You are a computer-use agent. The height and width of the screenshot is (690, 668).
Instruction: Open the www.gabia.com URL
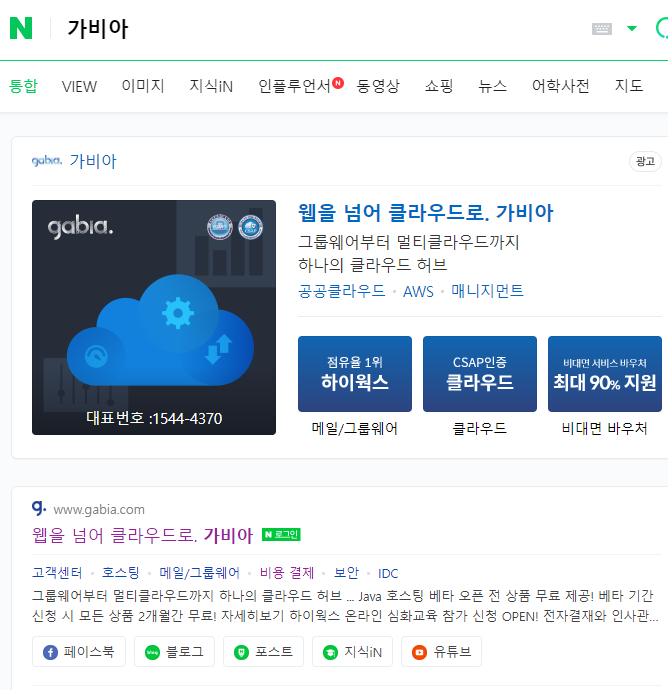(x=99, y=510)
